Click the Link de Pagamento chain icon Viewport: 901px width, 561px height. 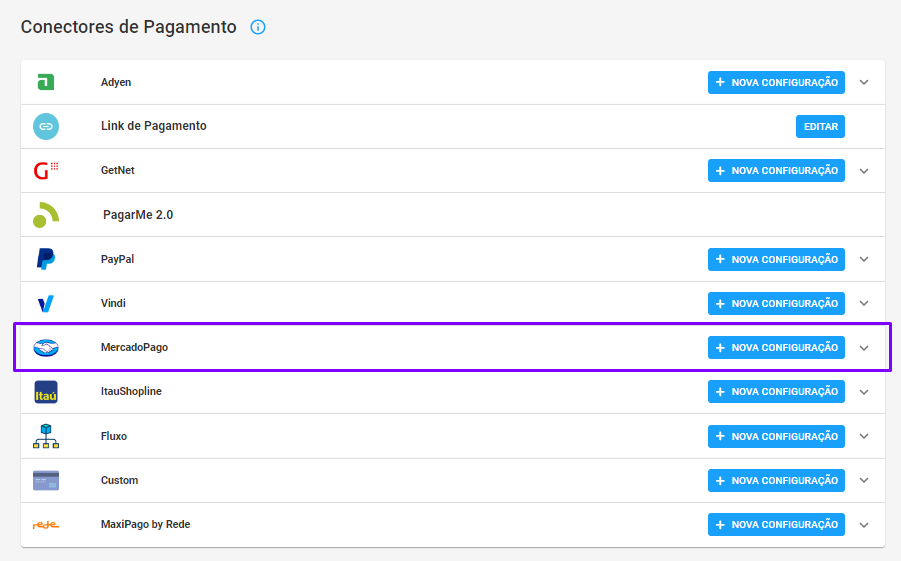click(x=46, y=126)
